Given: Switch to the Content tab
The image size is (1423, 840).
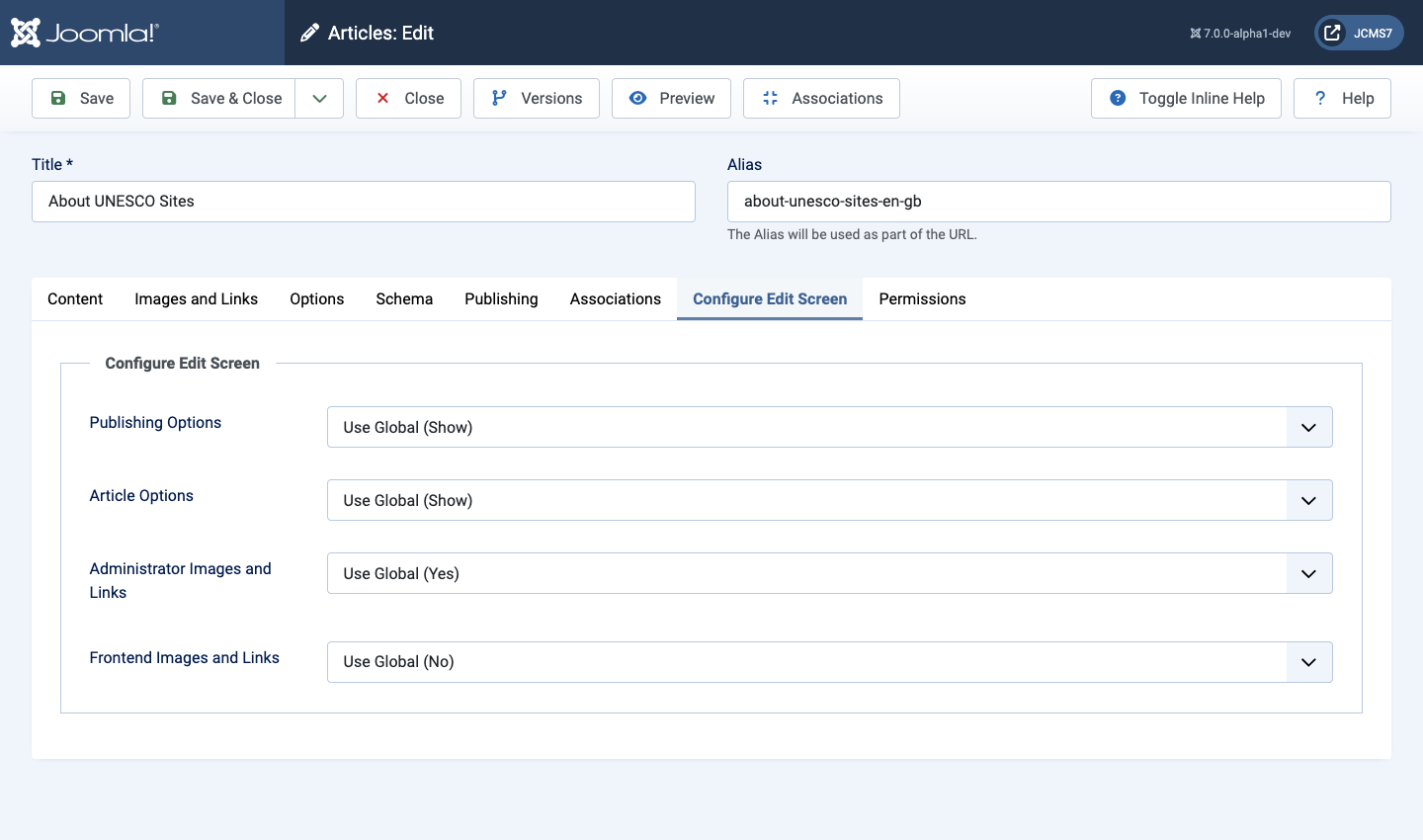Looking at the screenshot, I should pos(75,298).
